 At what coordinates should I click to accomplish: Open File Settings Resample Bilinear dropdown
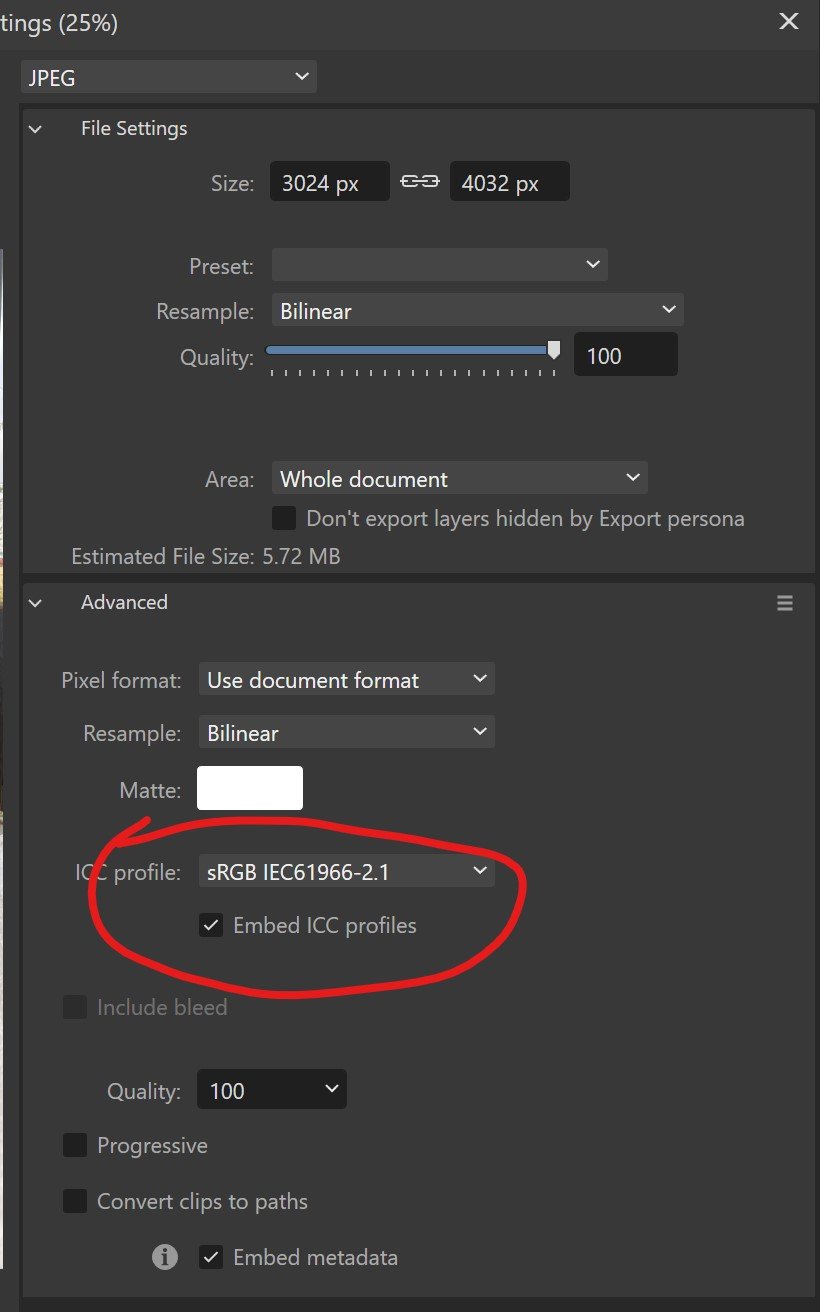tap(477, 311)
